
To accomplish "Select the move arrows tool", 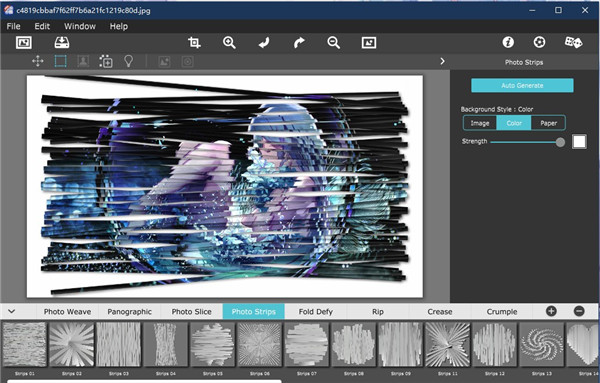I will tap(38, 61).
